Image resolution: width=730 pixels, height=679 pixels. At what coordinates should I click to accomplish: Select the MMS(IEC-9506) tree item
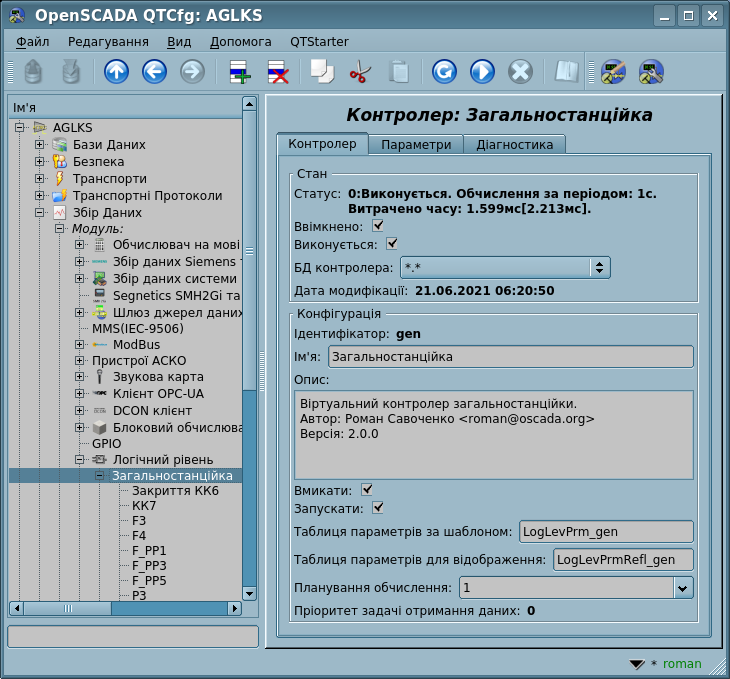coord(138,329)
